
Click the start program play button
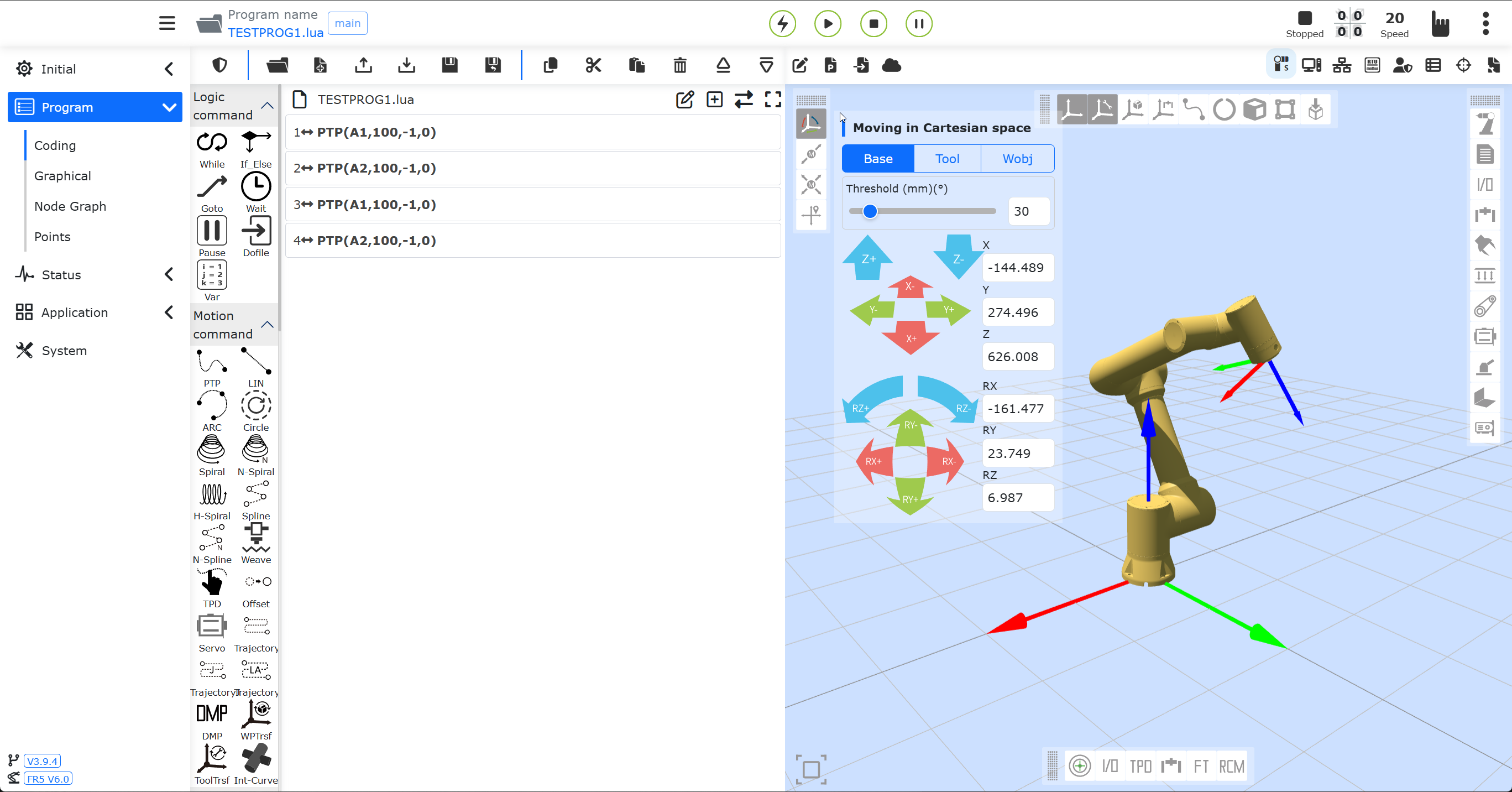click(x=828, y=23)
